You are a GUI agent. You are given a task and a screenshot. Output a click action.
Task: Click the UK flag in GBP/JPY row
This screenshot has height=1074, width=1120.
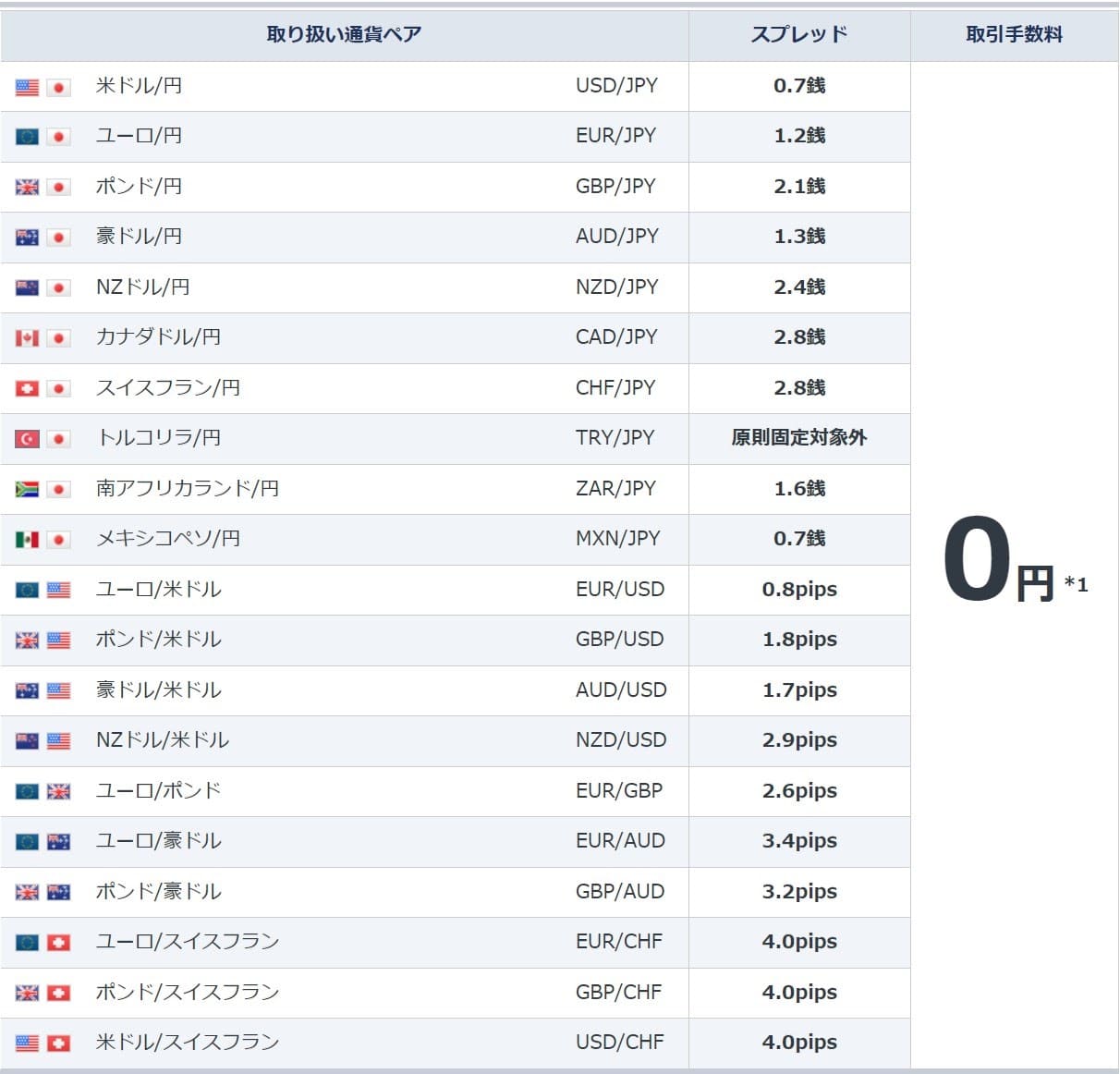click(28, 188)
